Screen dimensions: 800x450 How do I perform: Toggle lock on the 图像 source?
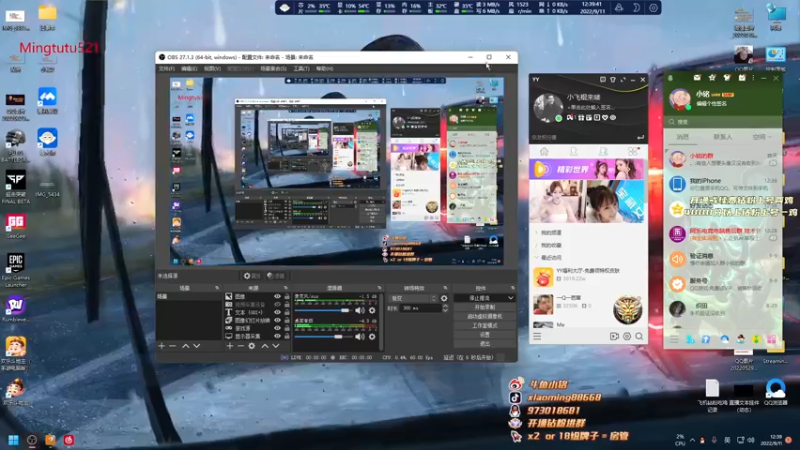pos(287,296)
